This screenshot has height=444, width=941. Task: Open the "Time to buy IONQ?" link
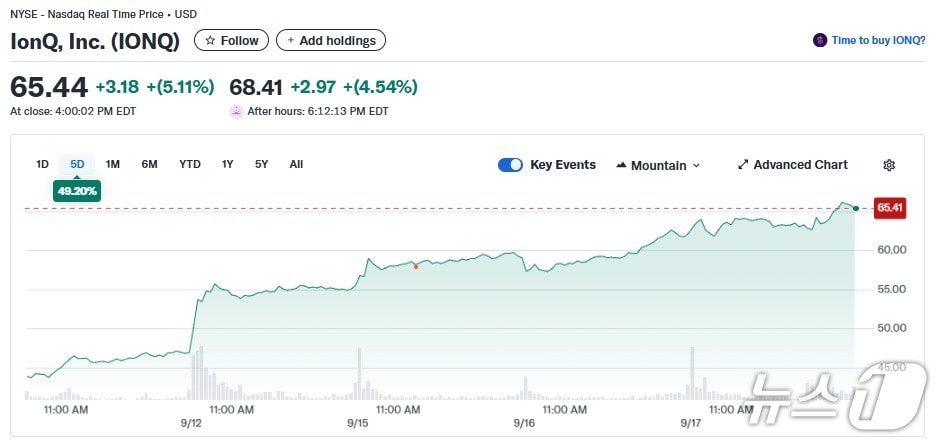pos(872,40)
